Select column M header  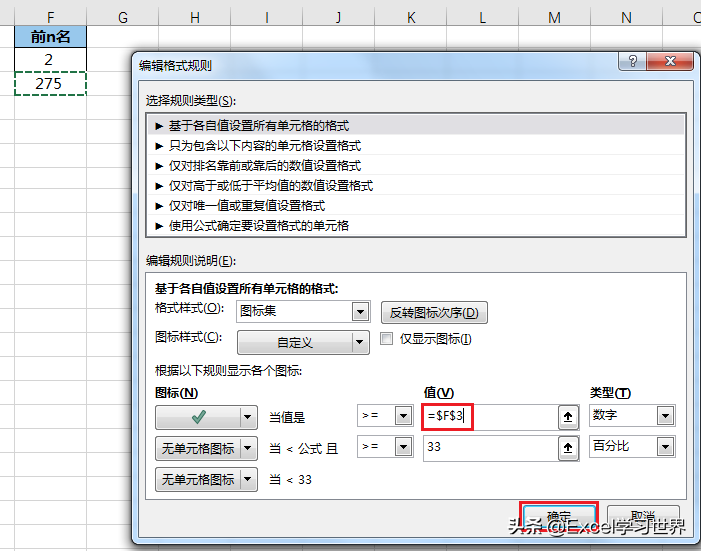pos(554,17)
